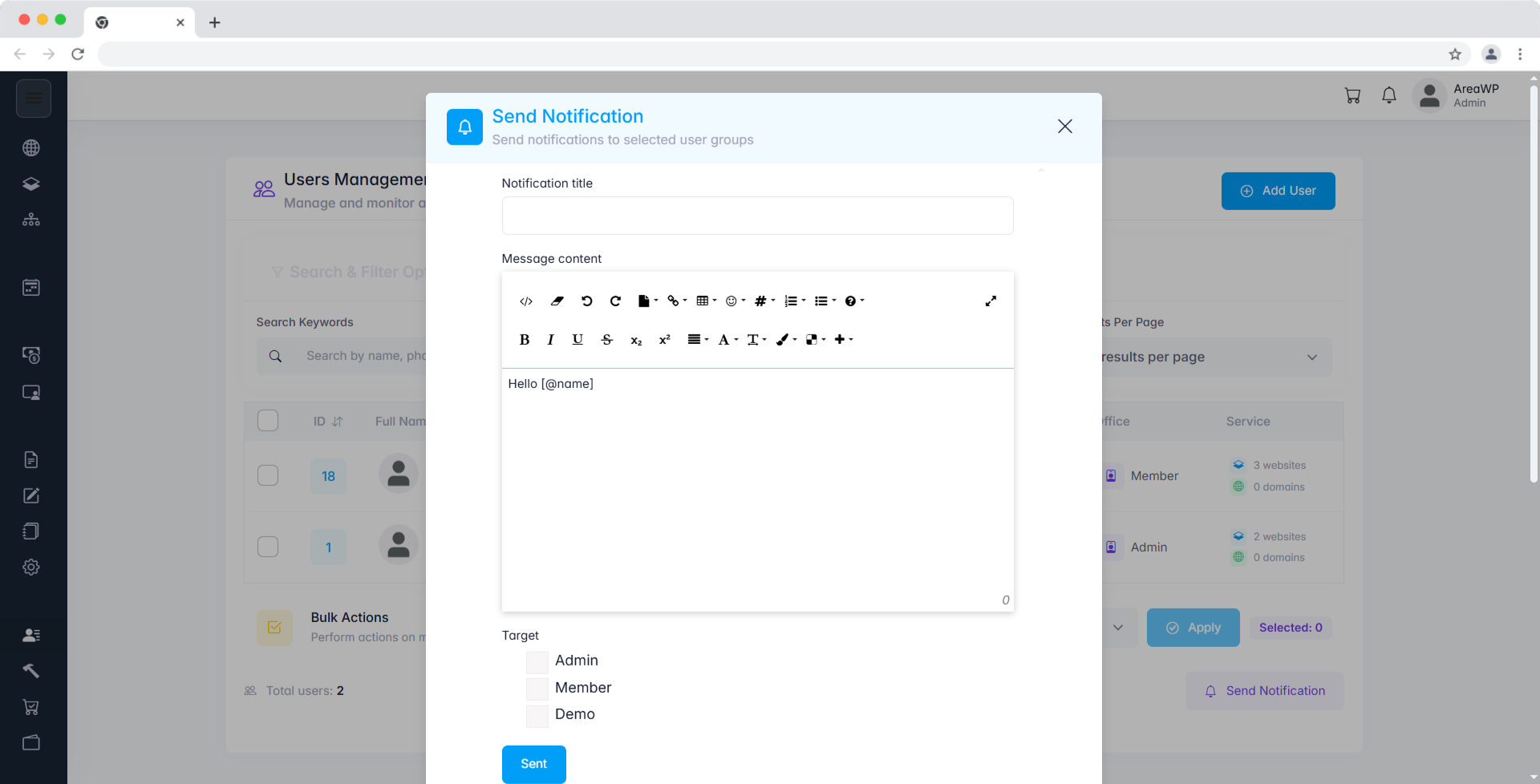
Task: Expand the editor to fullscreen
Action: (991, 301)
